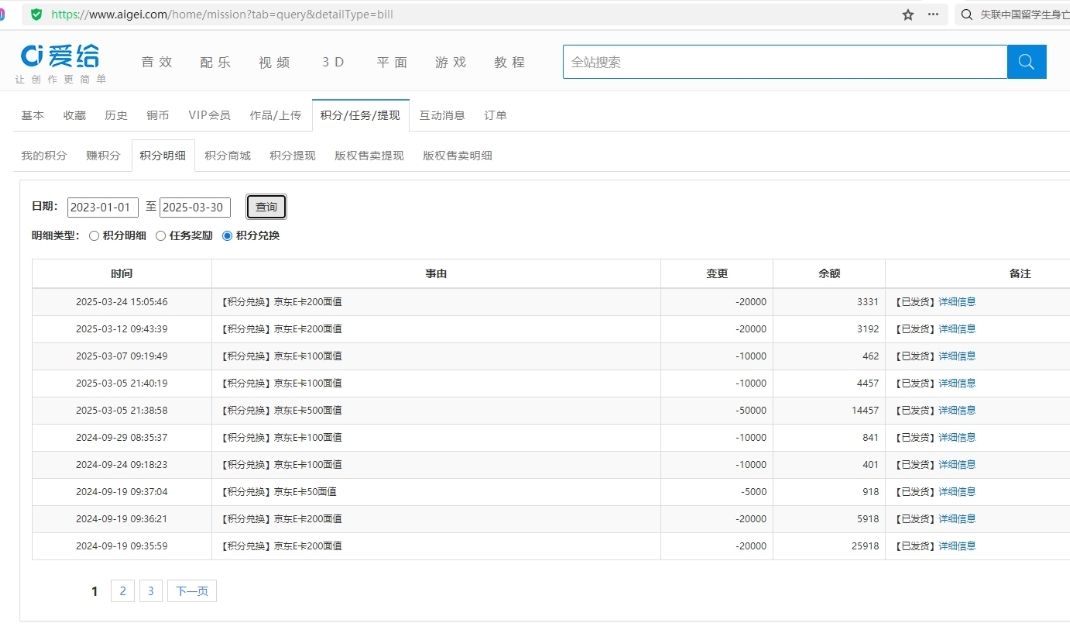Select the 任务奖励 radio button

click(161, 236)
